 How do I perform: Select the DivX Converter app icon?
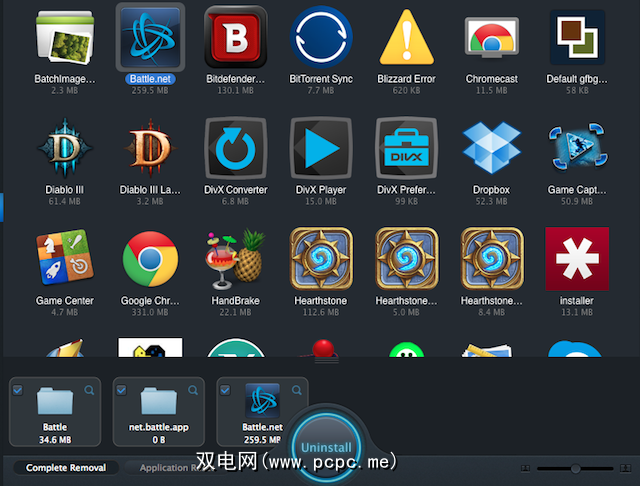pyautogui.click(x=236, y=148)
